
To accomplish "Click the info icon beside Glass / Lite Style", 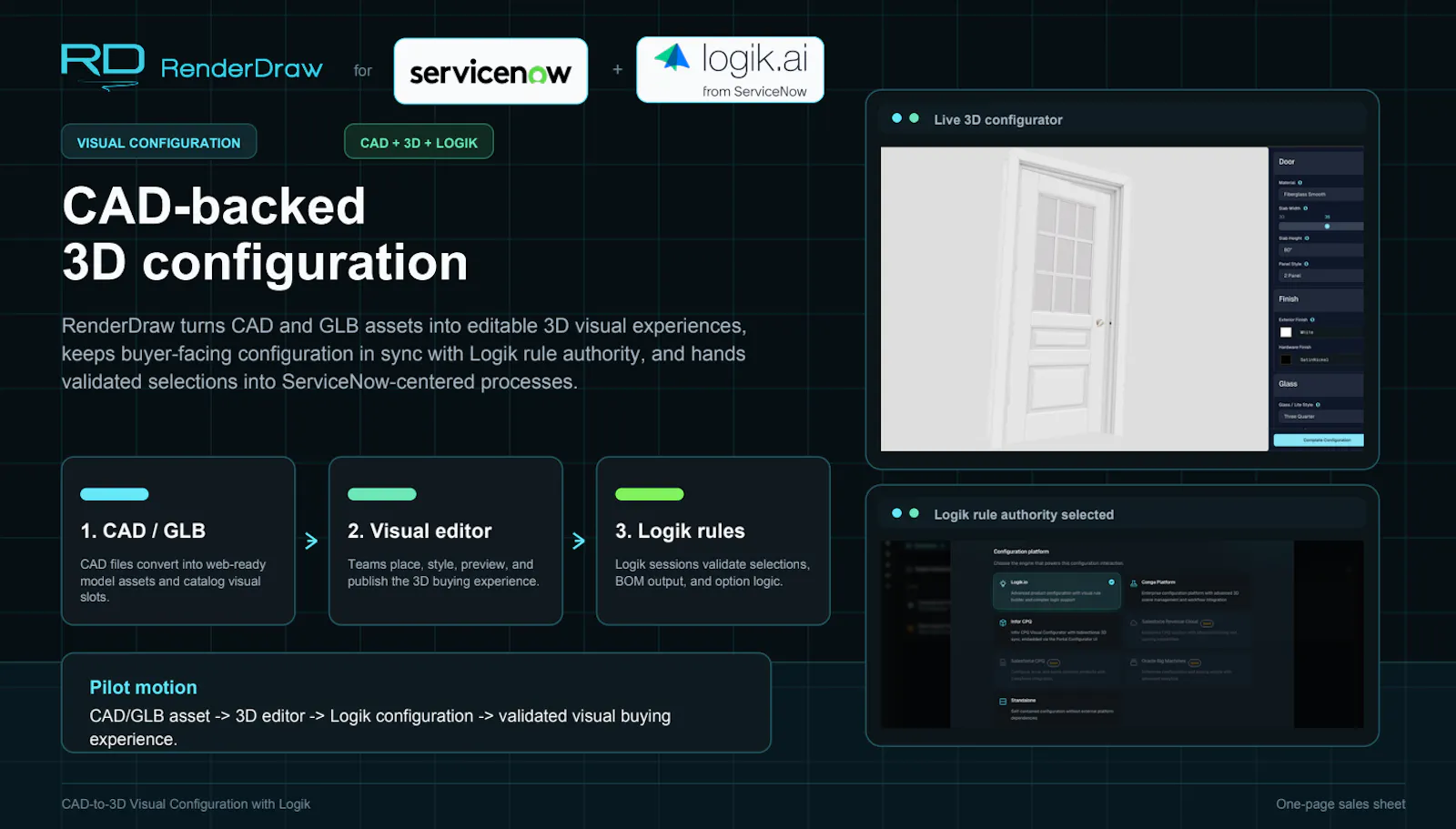I will click(x=1318, y=405).
